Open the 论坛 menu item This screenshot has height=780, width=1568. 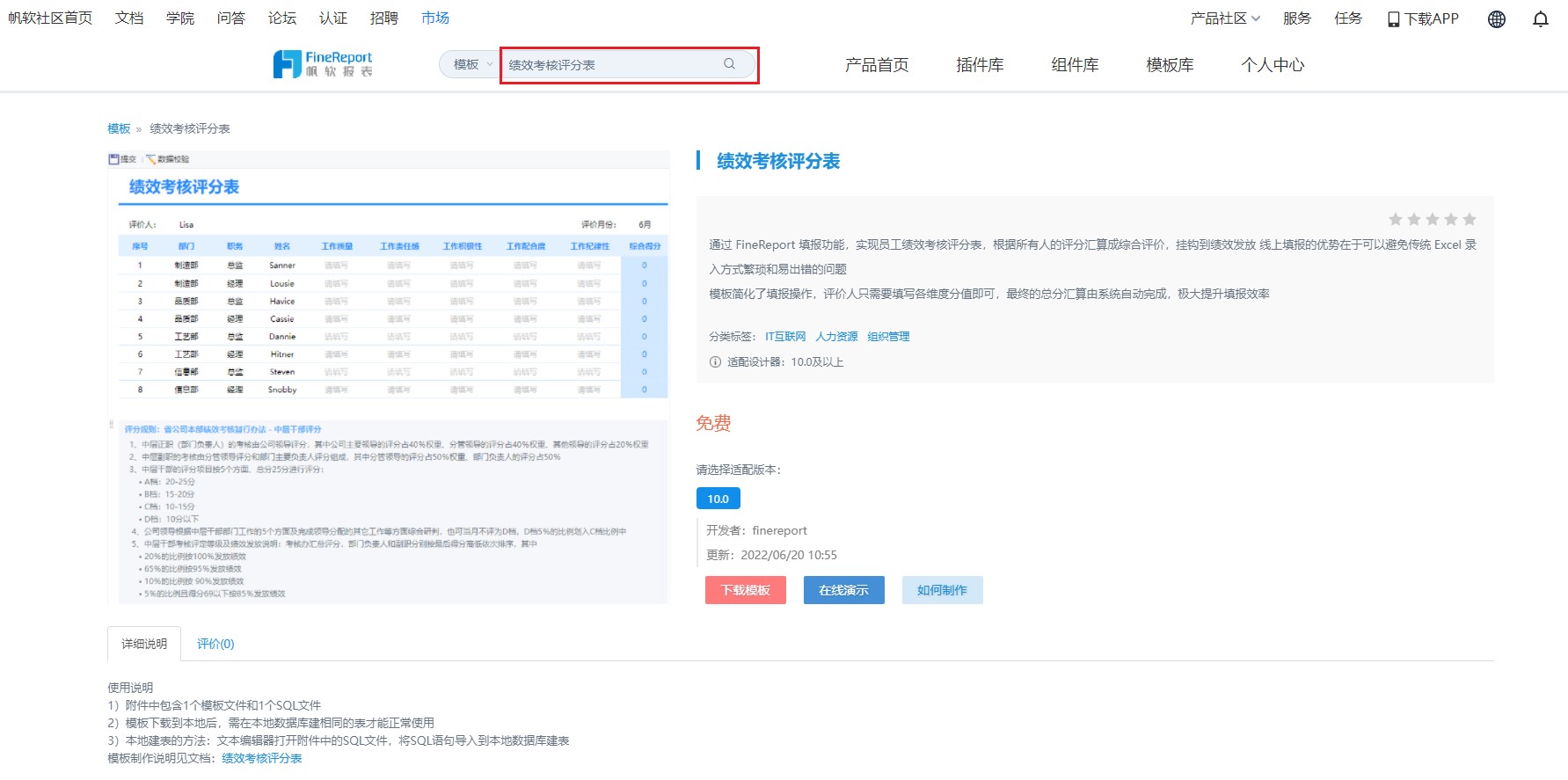pos(282,18)
